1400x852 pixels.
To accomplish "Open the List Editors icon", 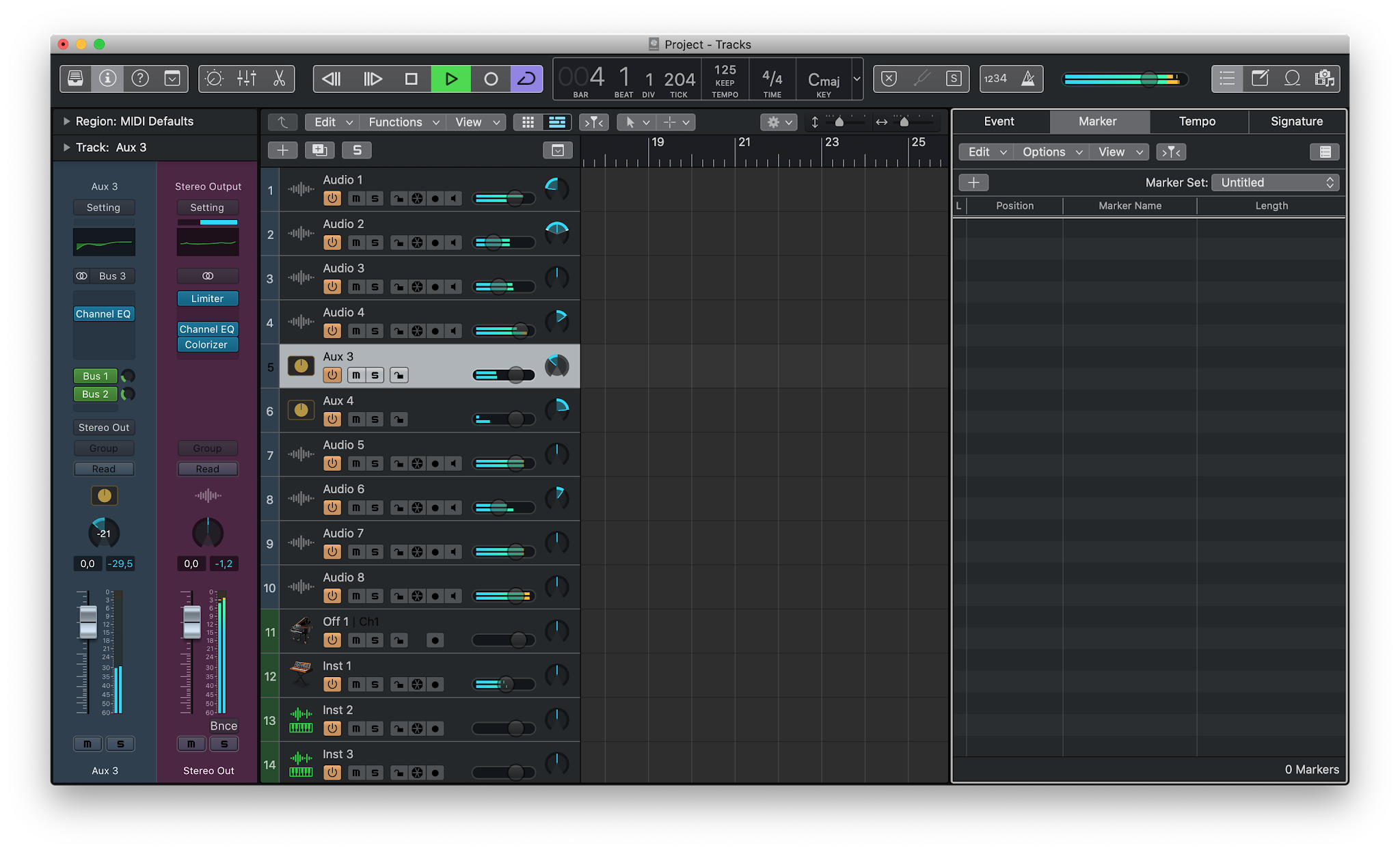I will 1227,79.
